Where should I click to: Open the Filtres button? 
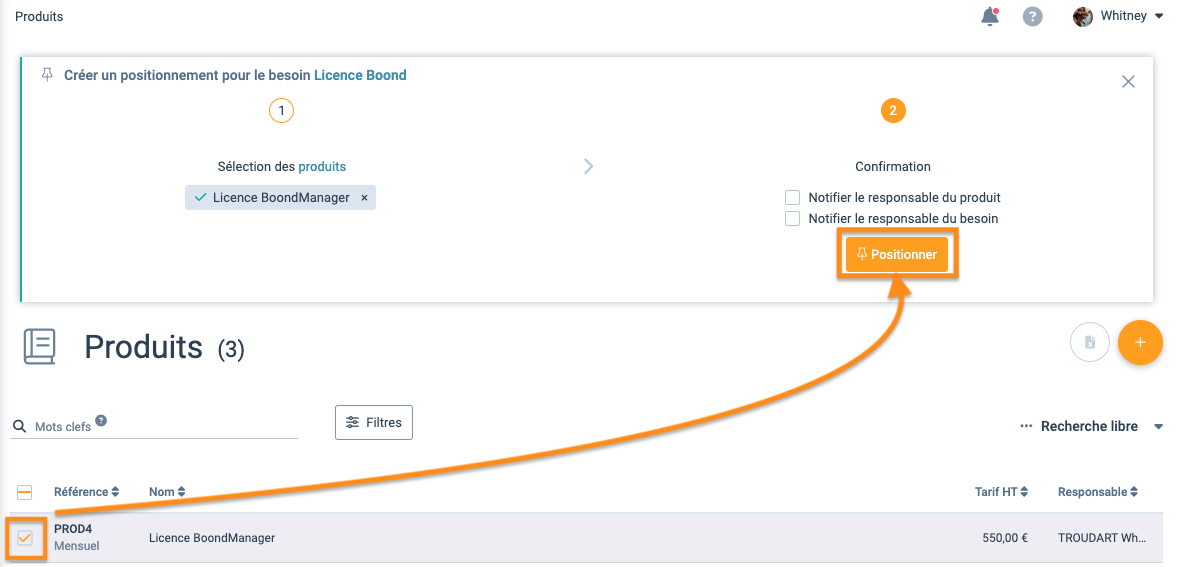[x=374, y=423]
